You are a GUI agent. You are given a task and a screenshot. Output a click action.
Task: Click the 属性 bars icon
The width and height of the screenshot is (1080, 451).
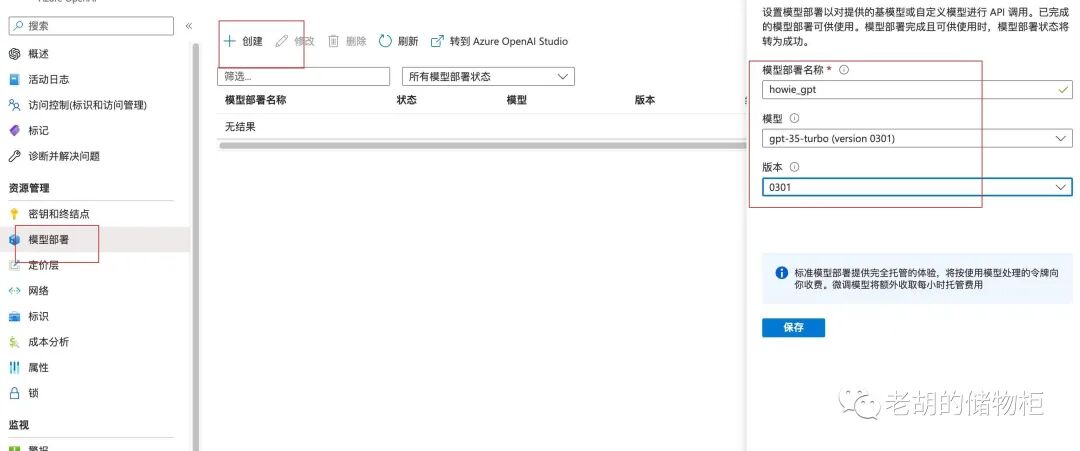(x=14, y=368)
